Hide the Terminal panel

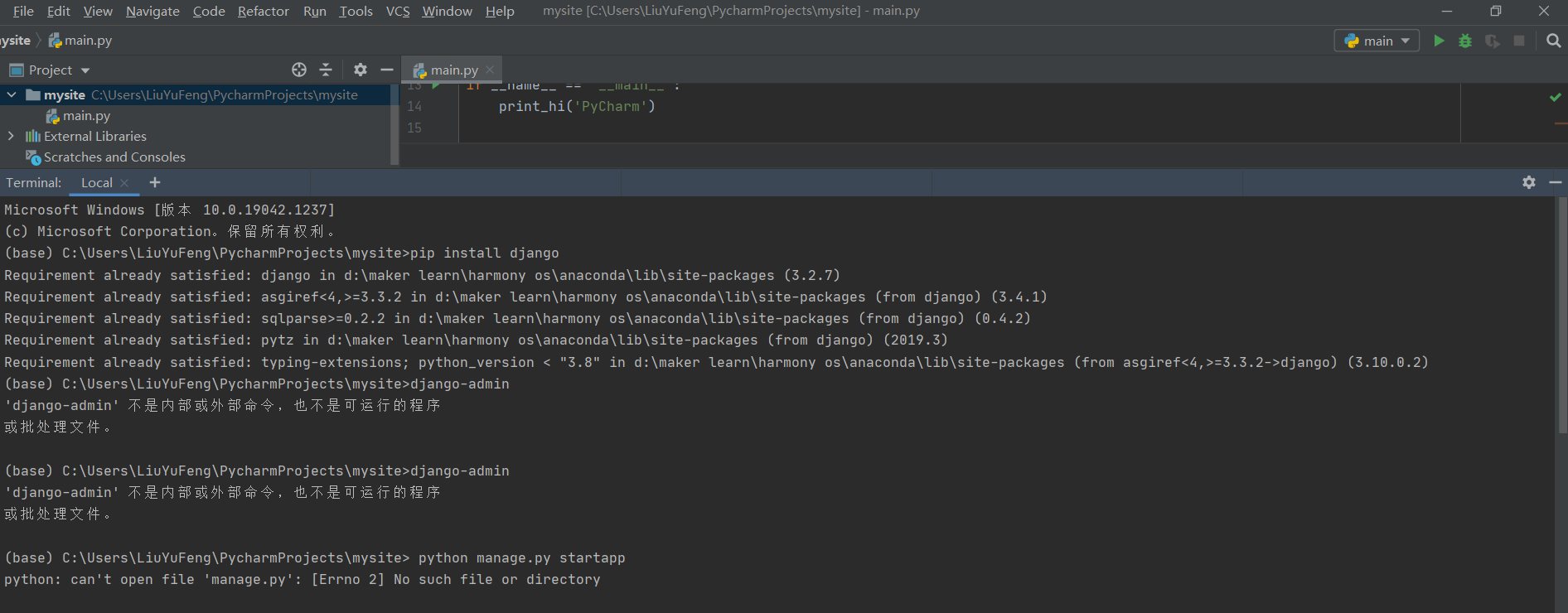[1556, 182]
